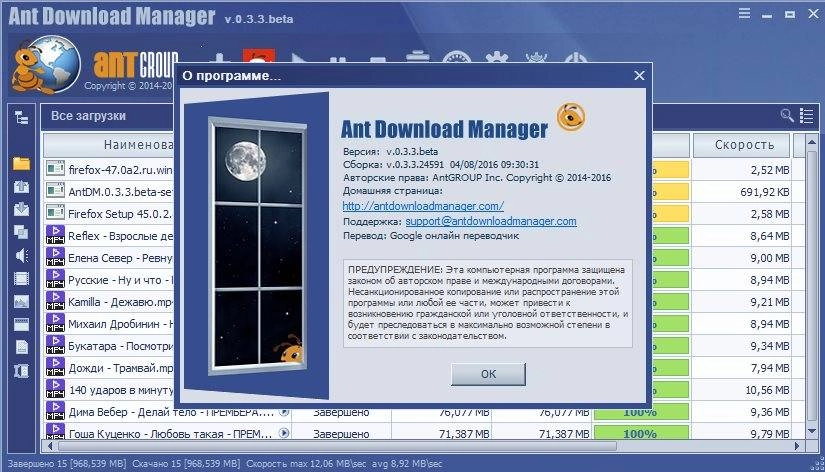825x472 pixels.
Task: Open the search magnifier in downloads header
Action: 787,115
